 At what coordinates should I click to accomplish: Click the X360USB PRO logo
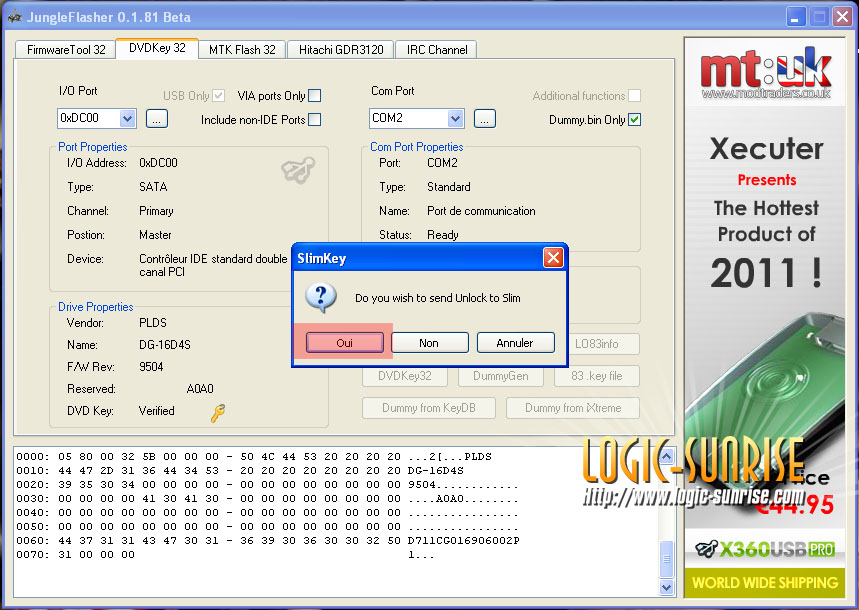(x=765, y=549)
